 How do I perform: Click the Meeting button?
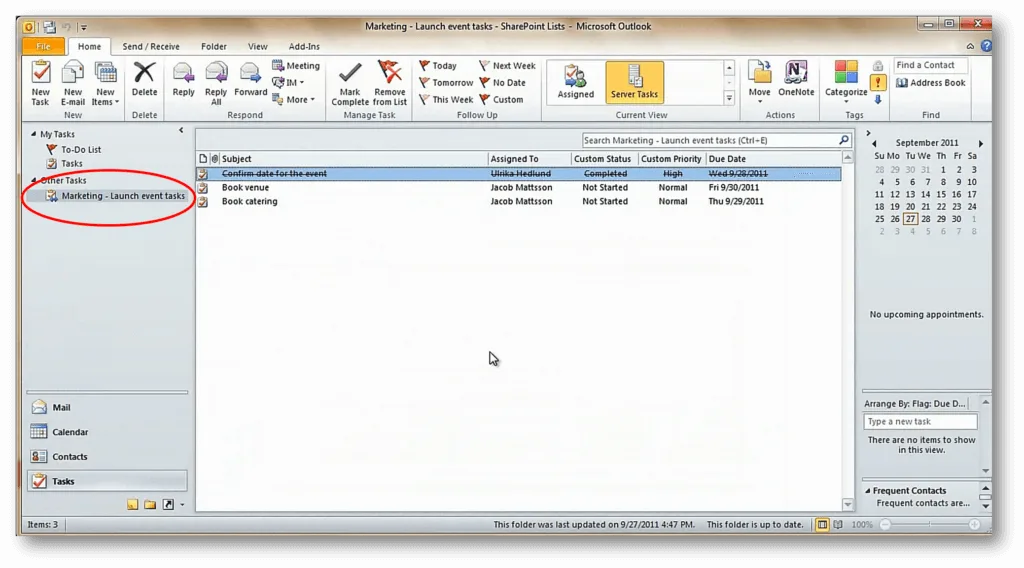pos(296,65)
